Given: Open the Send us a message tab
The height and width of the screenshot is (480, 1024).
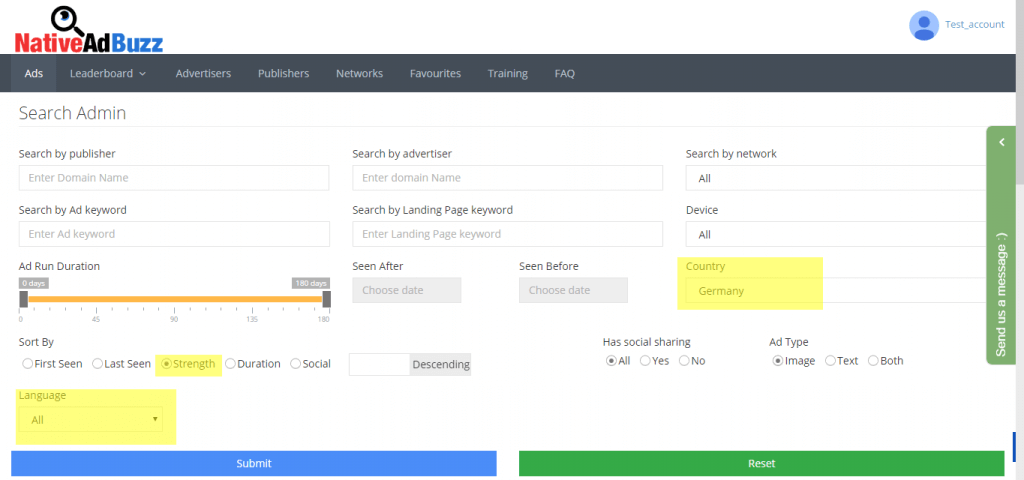Looking at the screenshot, I should [x=1001, y=295].
